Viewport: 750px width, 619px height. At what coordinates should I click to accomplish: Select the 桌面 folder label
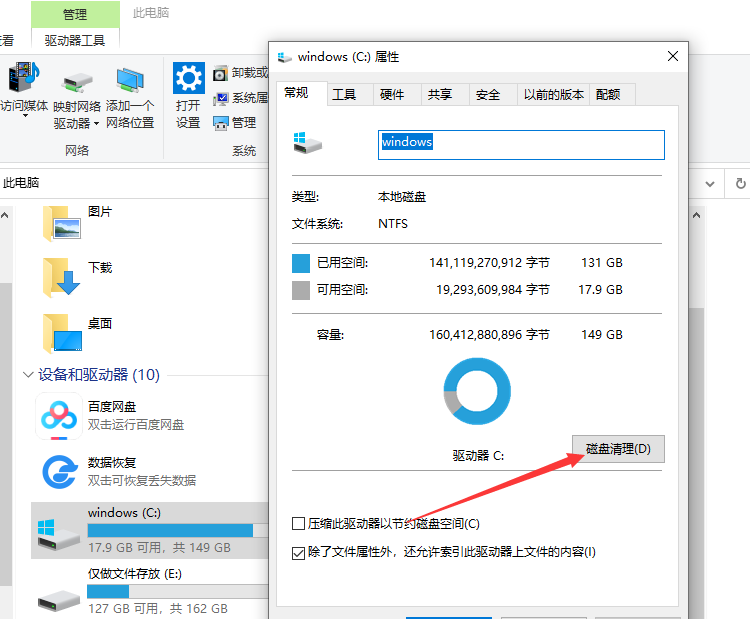[100, 323]
